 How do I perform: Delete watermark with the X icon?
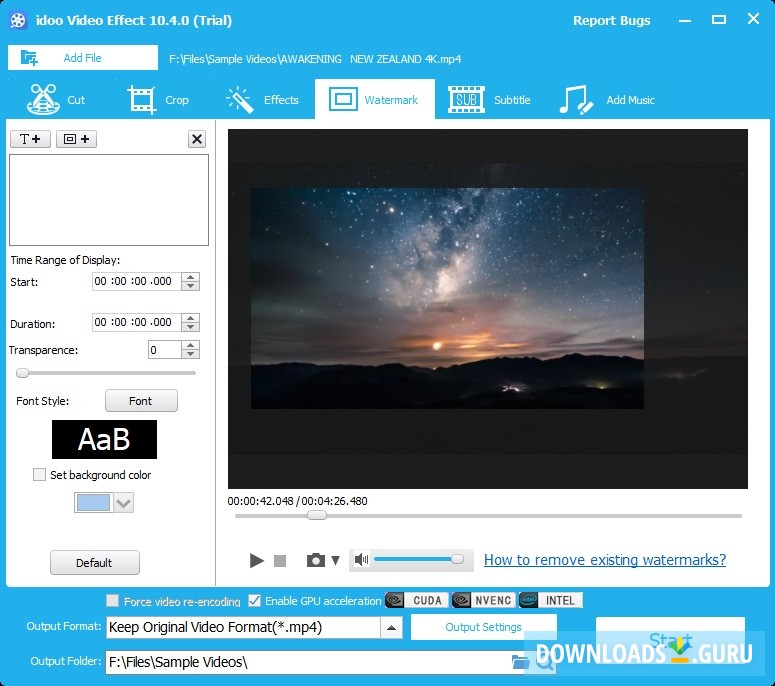pos(197,139)
